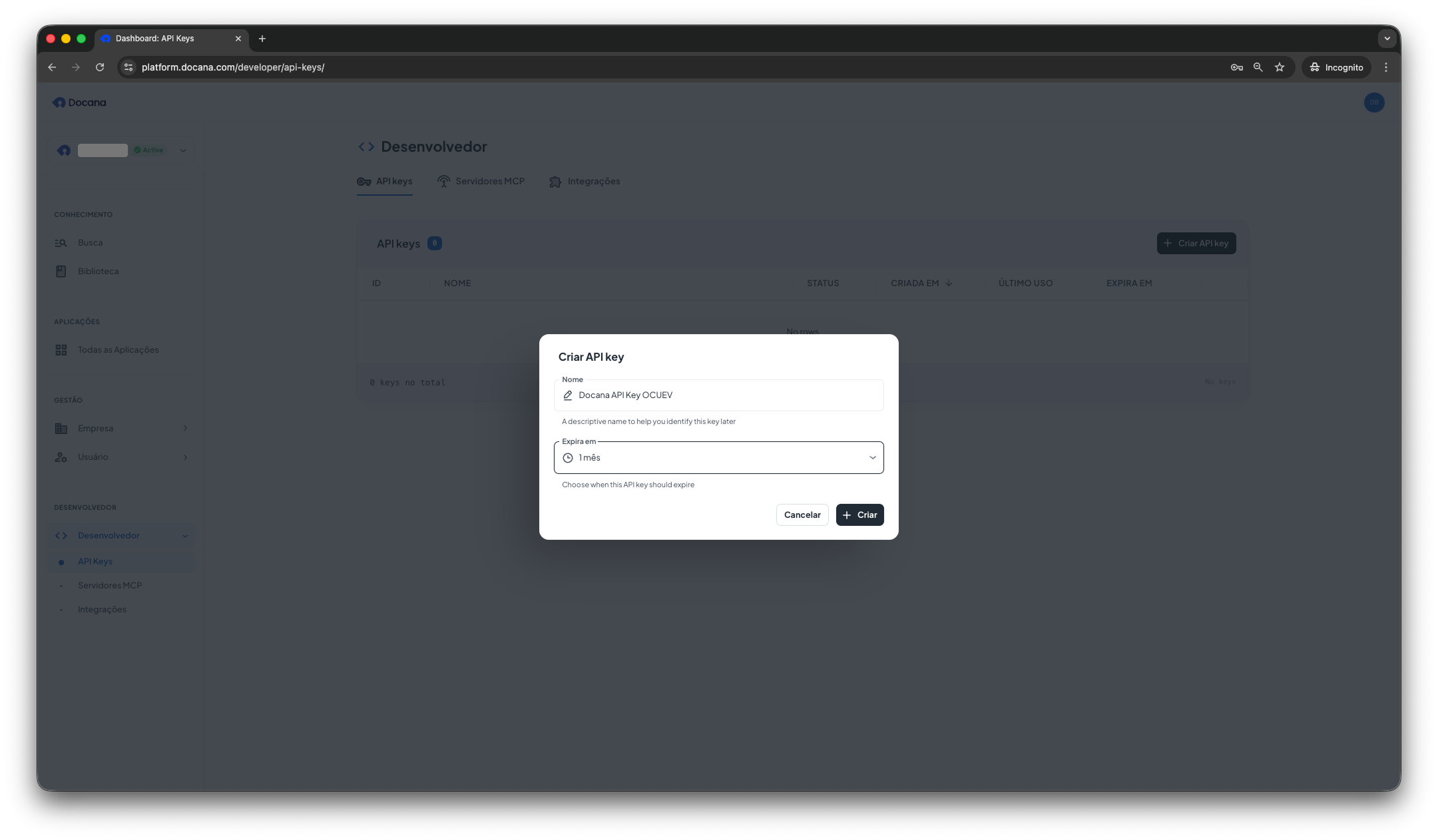Expand the Usuário submenu arrow
The width and height of the screenshot is (1438, 840).
point(185,457)
